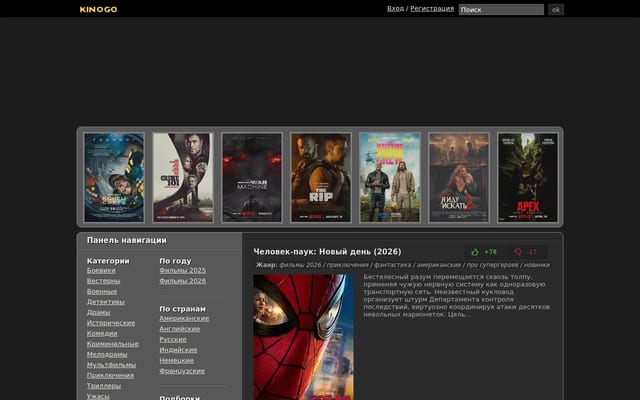Select the Комедии category
Image resolution: width=640 pixels, height=400 pixels.
[102, 333]
